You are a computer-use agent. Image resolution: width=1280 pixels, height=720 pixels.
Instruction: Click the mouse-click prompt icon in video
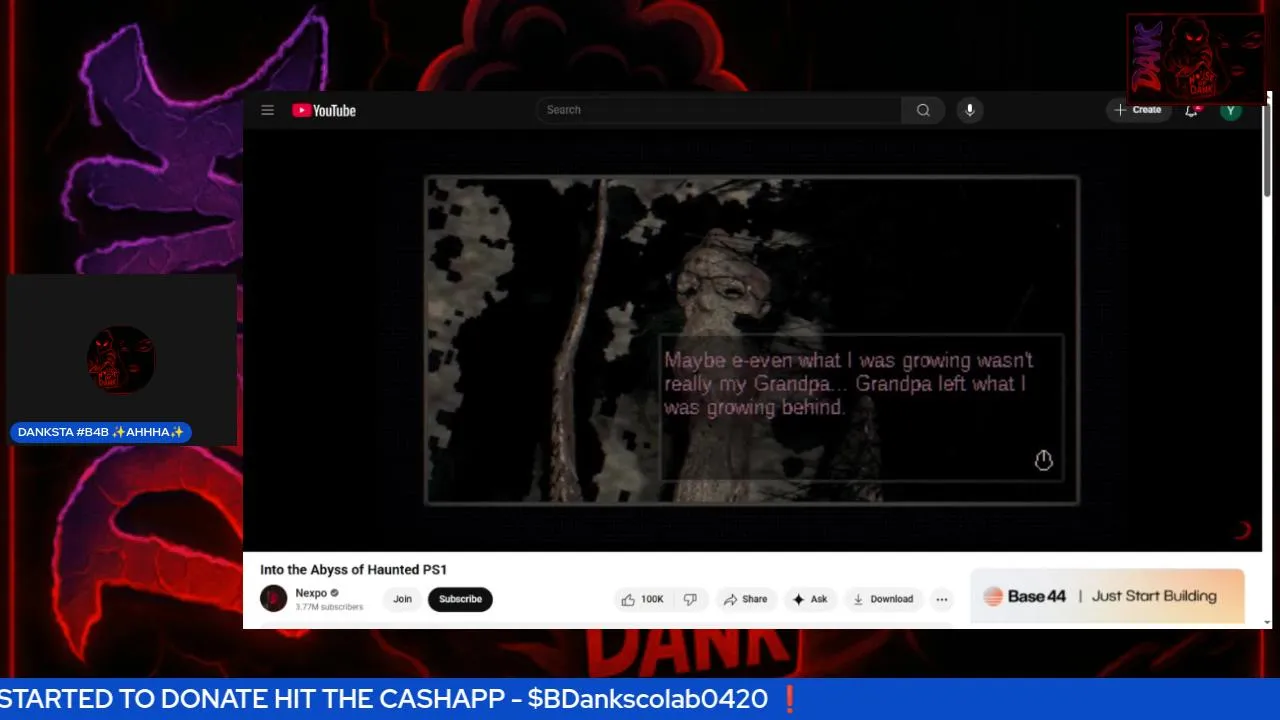[1043, 460]
